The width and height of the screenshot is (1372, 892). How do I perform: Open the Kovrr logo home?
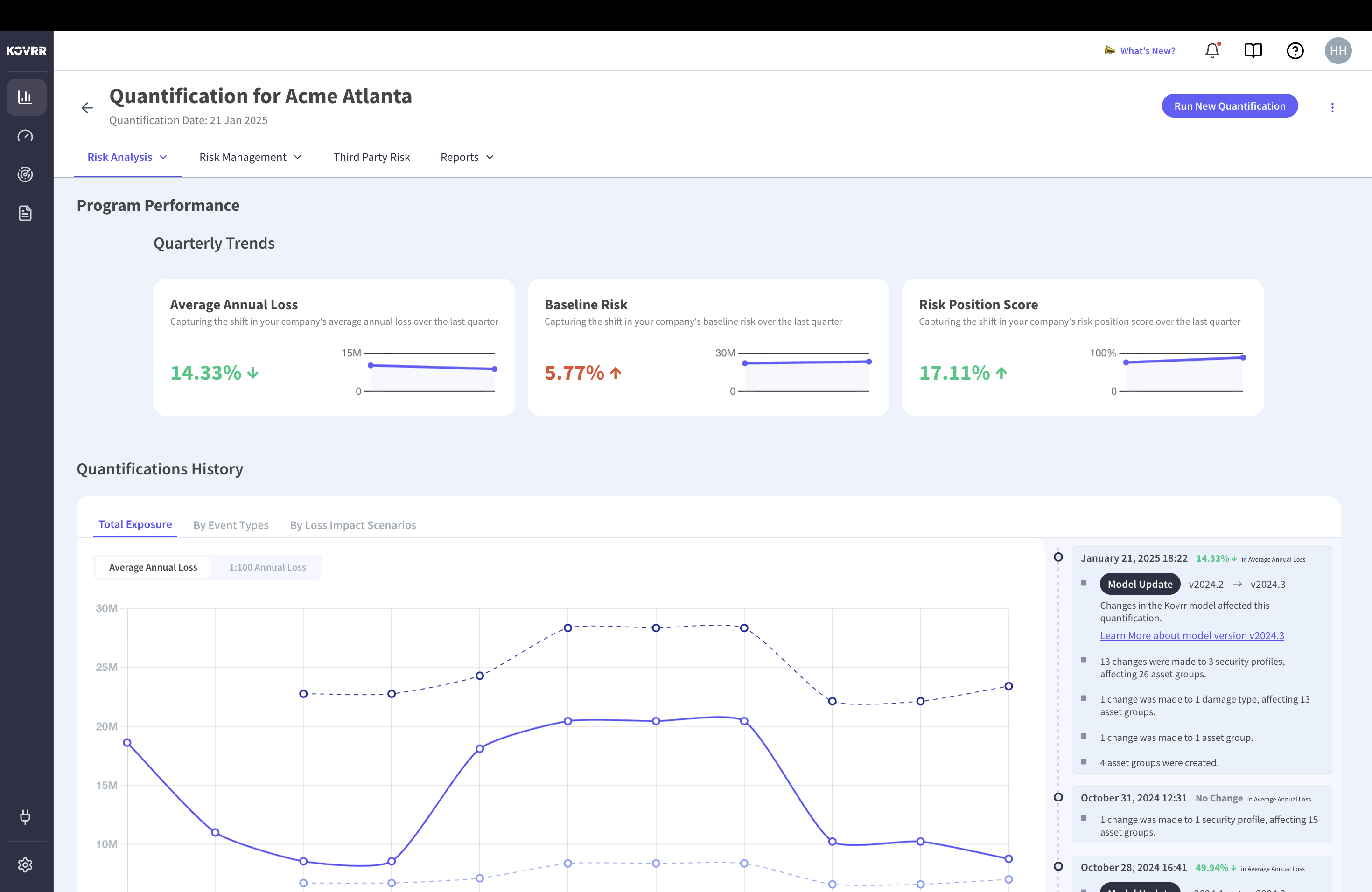[x=27, y=51]
